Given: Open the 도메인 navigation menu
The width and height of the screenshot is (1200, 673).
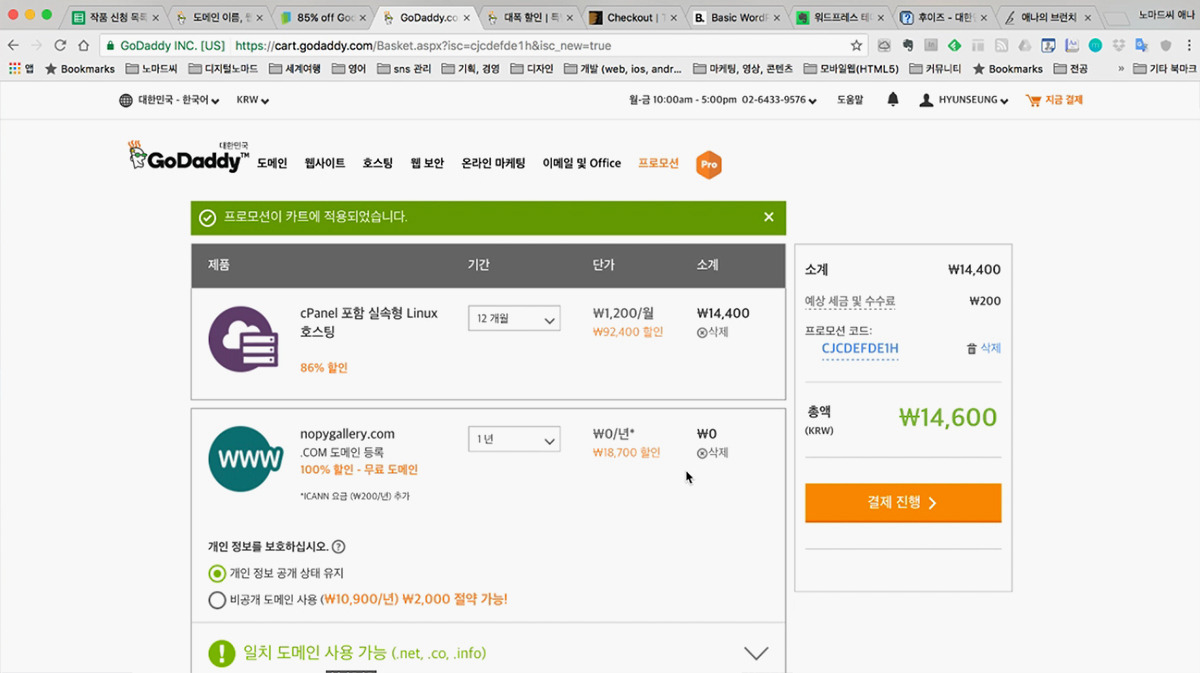Looking at the screenshot, I should tap(272, 163).
